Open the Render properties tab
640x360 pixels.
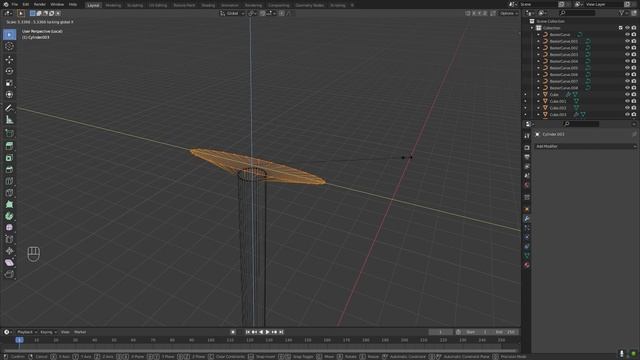[x=527, y=147]
